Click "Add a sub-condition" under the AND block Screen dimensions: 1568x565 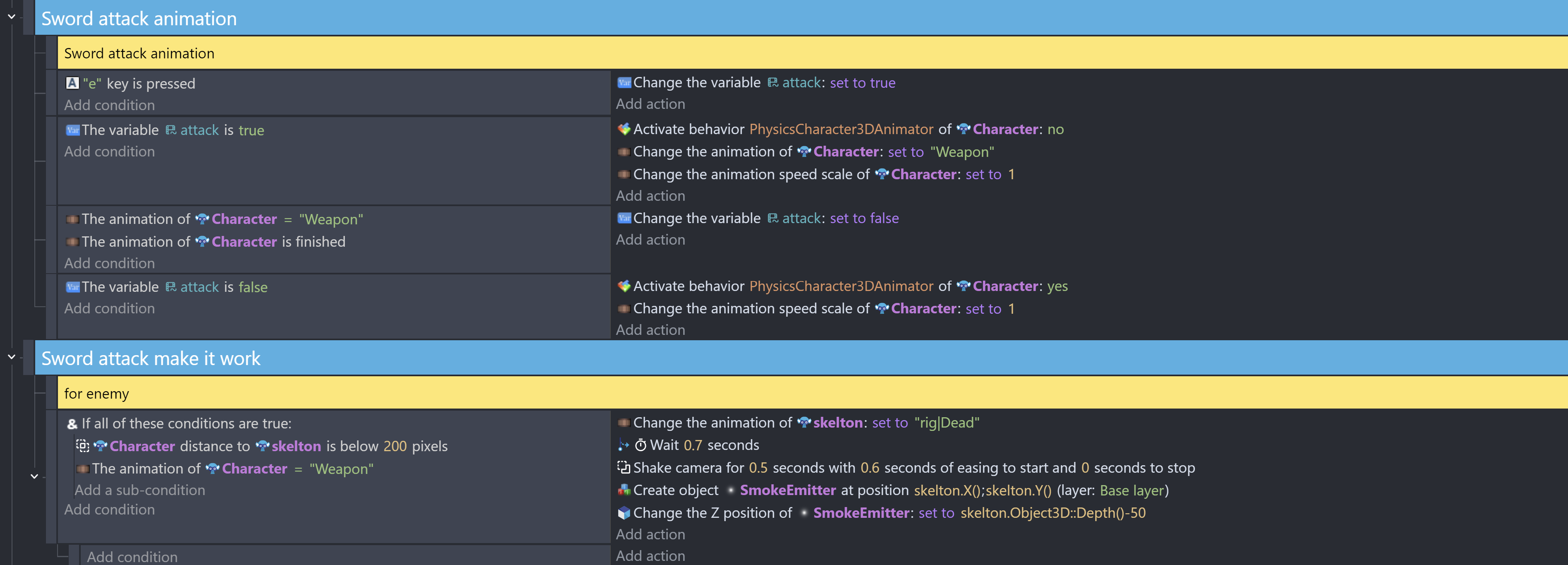click(x=140, y=490)
